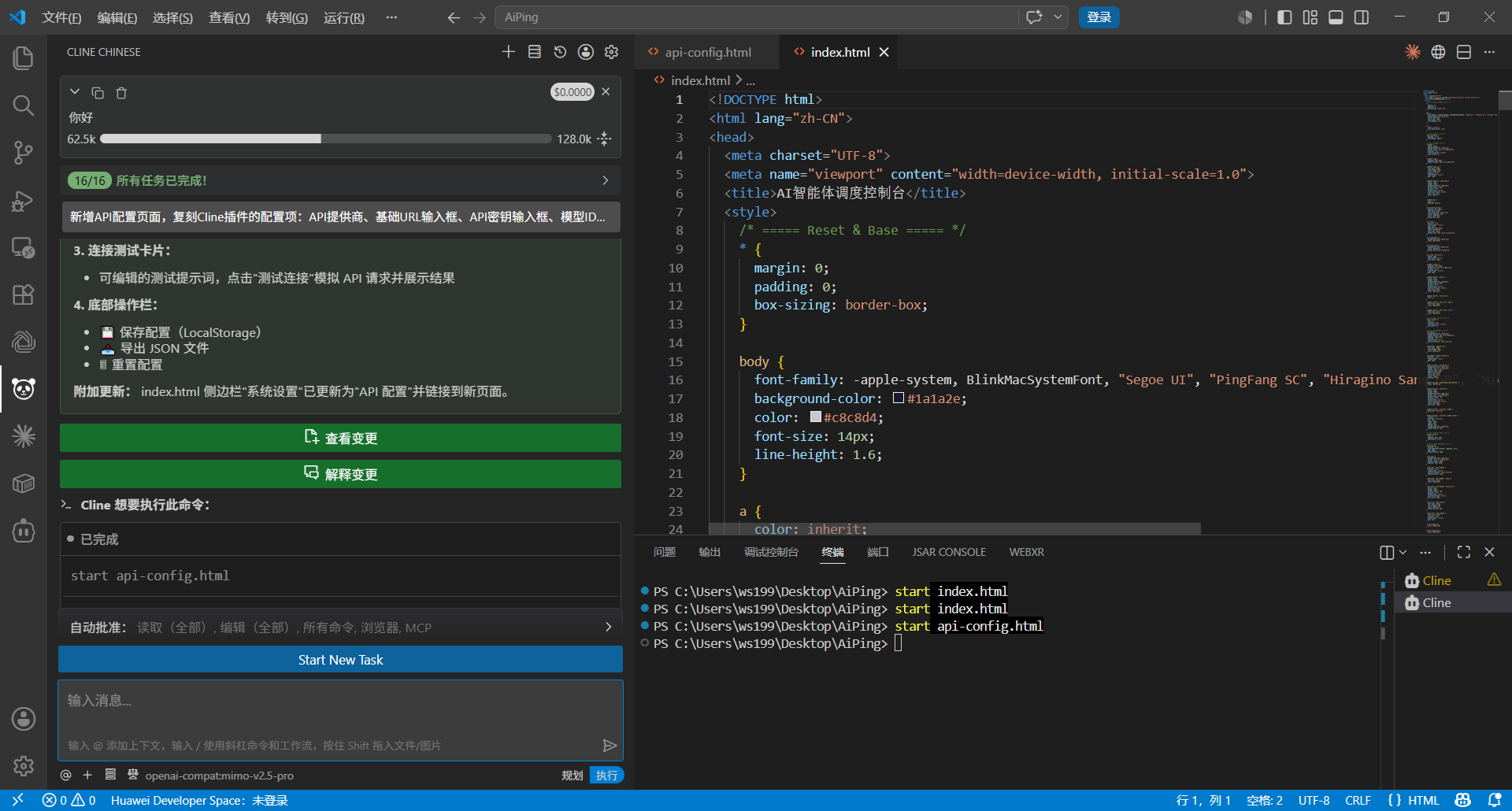Copy the task text with copy icon
The height and width of the screenshot is (811, 1512).
(x=98, y=93)
